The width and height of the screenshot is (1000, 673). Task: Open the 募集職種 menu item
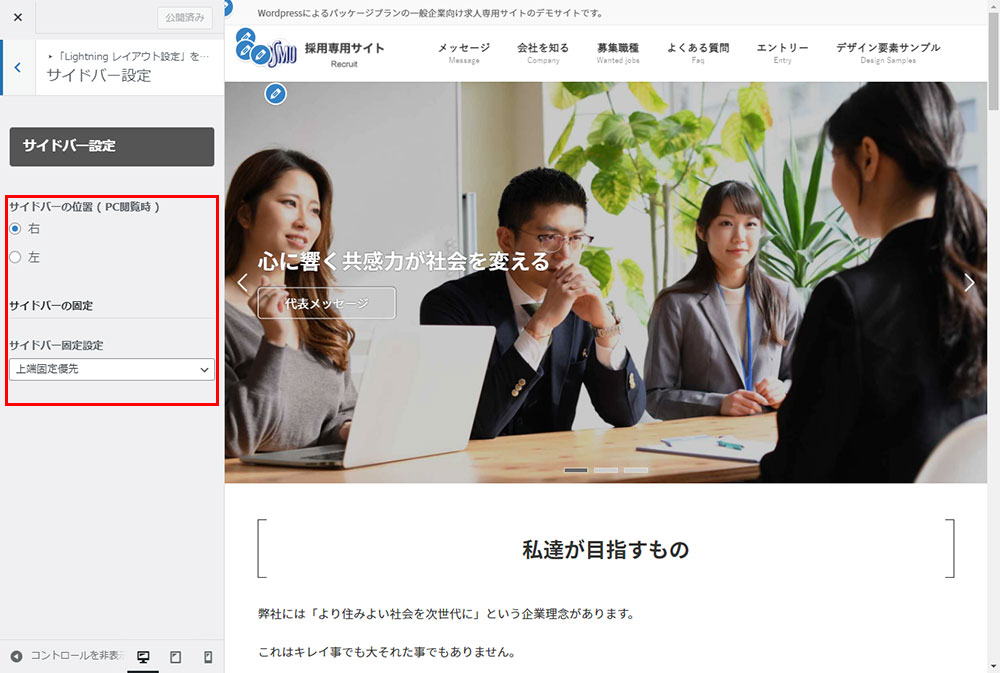[x=617, y=53]
